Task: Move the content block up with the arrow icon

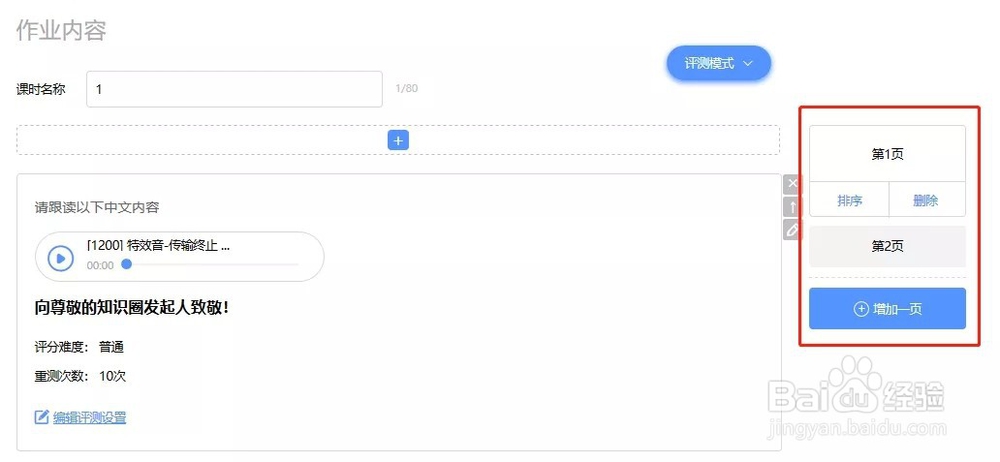Action: point(792,207)
